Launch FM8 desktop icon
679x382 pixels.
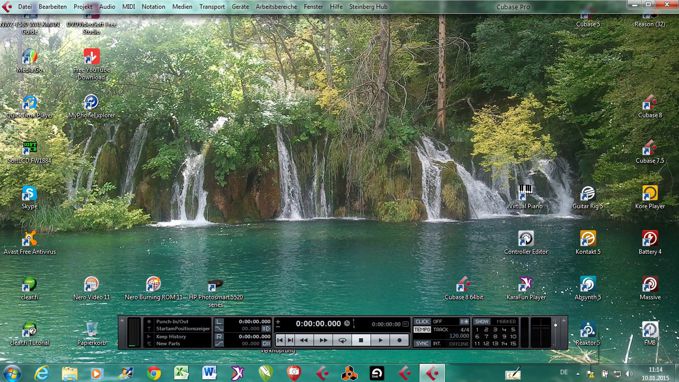click(650, 333)
